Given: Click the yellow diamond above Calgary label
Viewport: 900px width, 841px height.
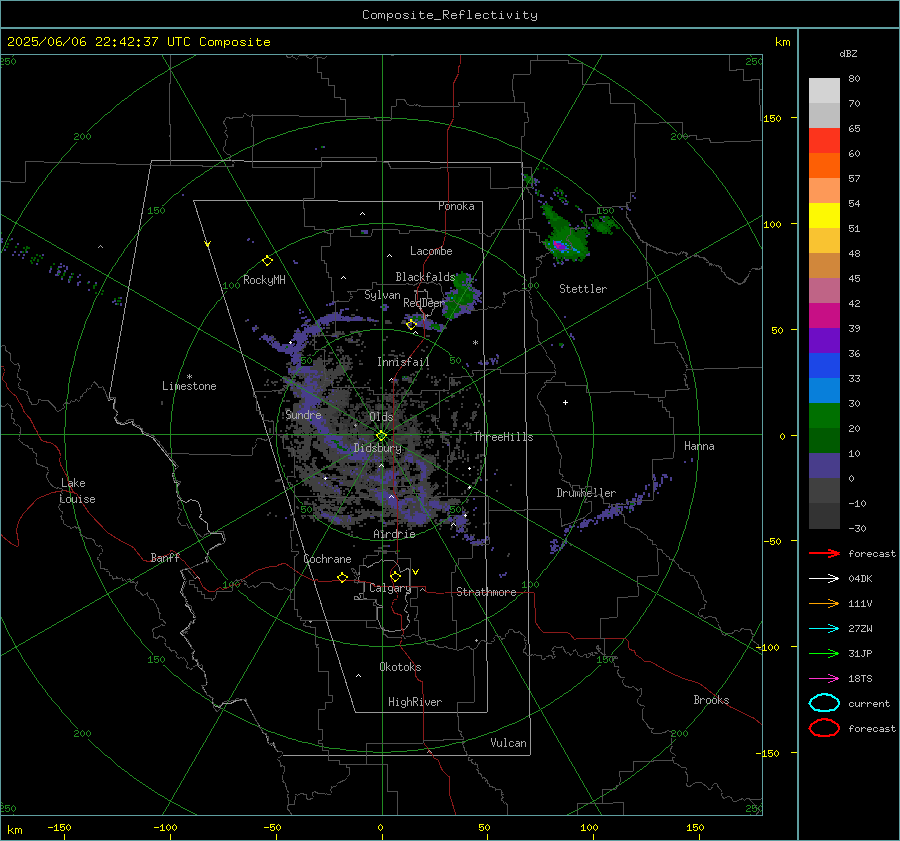Looking at the screenshot, I should pyautogui.click(x=395, y=576).
